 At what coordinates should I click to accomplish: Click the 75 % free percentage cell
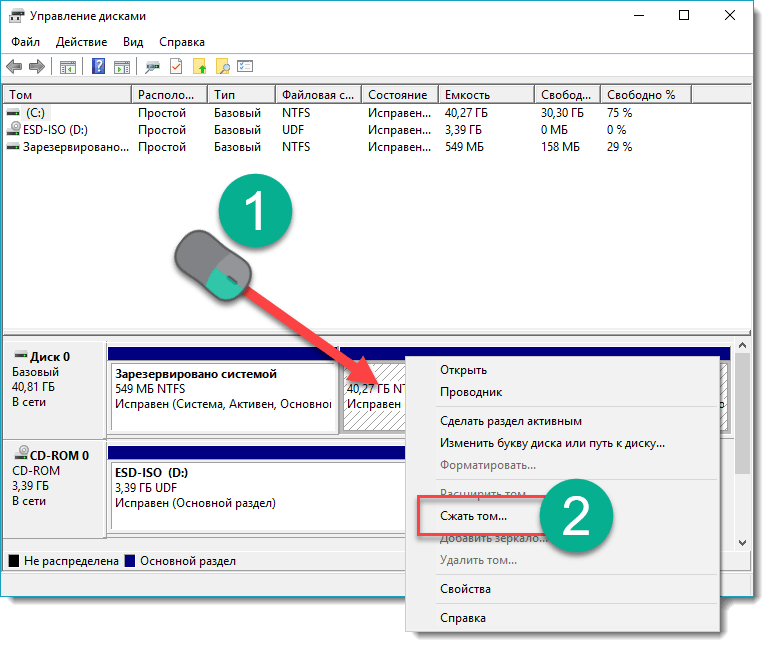tap(619, 113)
